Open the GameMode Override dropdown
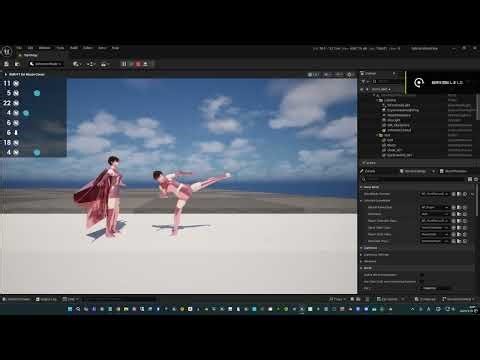Viewport: 480px width, 360px height. point(435,194)
